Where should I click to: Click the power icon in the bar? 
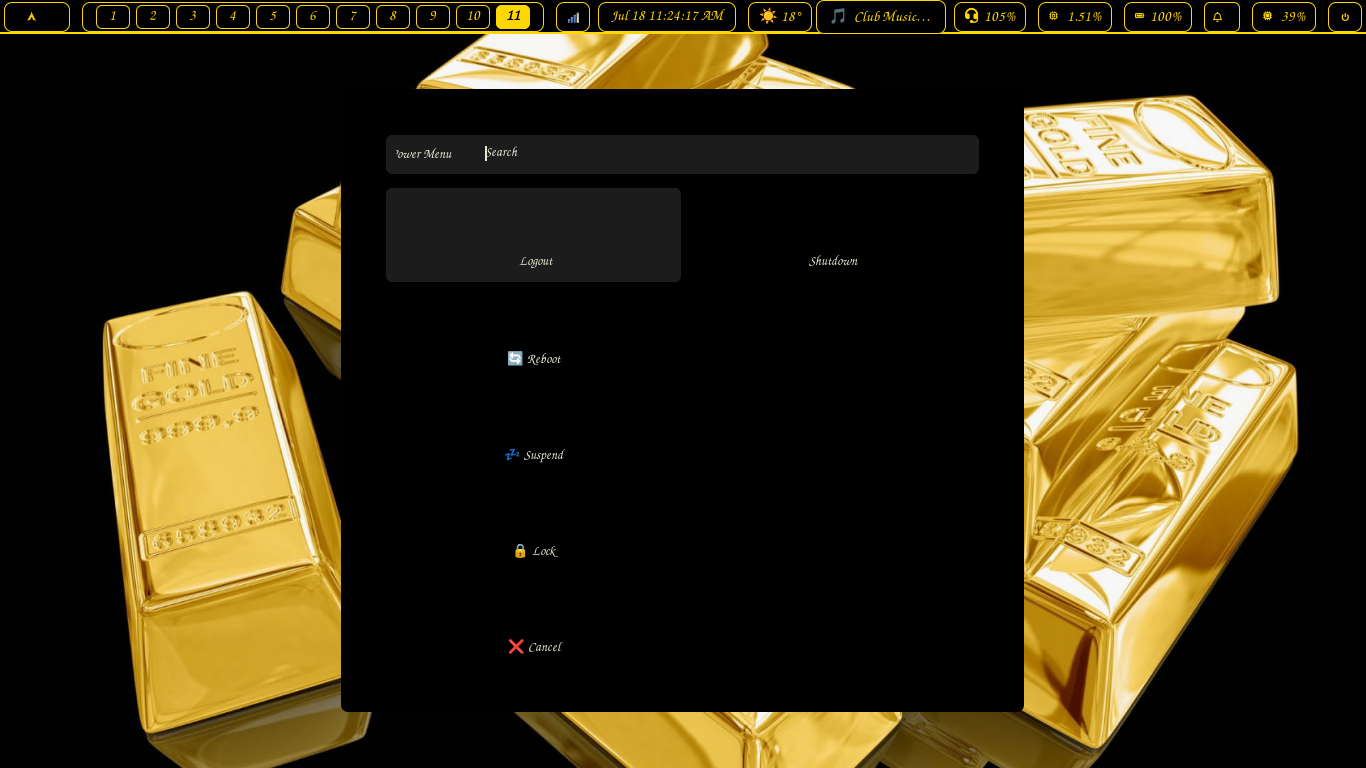click(1345, 17)
